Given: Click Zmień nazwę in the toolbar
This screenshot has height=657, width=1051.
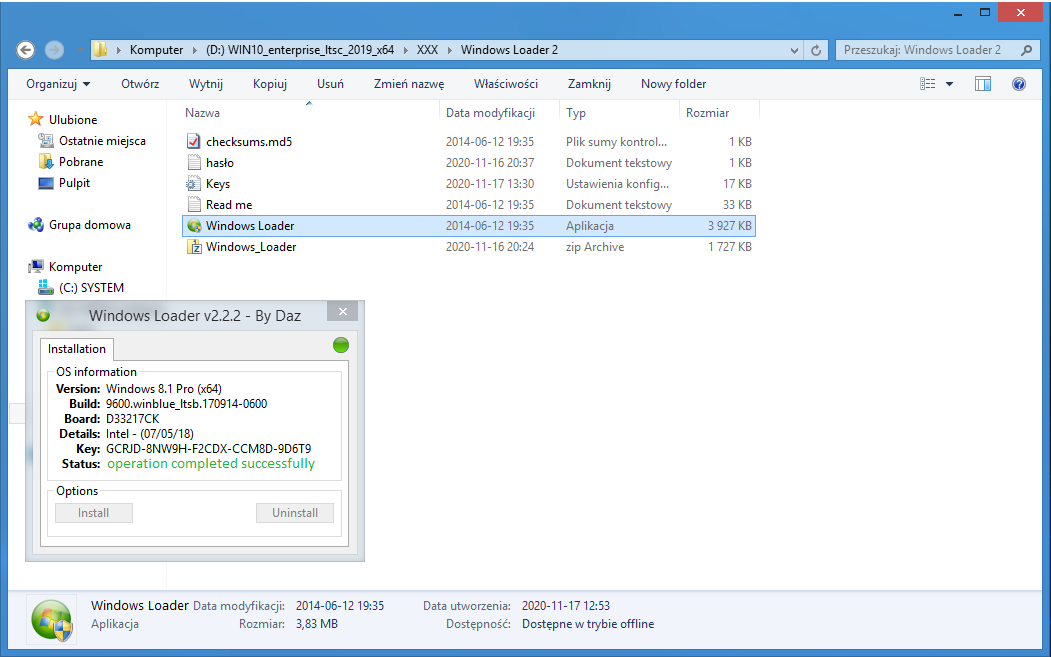Looking at the screenshot, I should coord(409,84).
